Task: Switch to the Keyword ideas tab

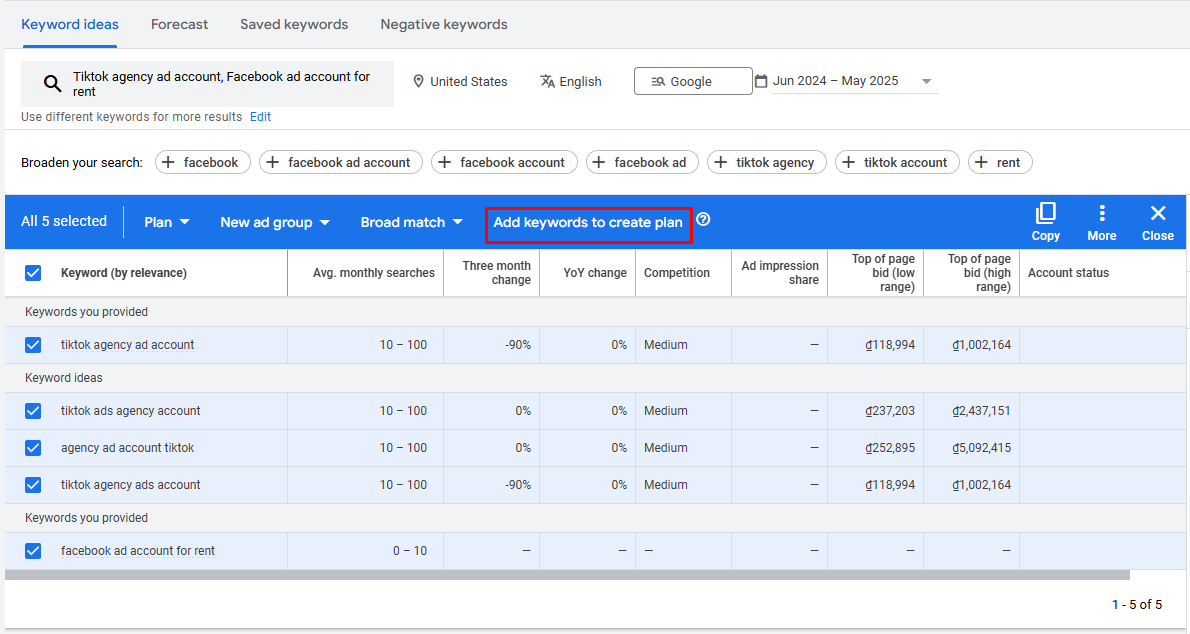Action: (x=70, y=24)
